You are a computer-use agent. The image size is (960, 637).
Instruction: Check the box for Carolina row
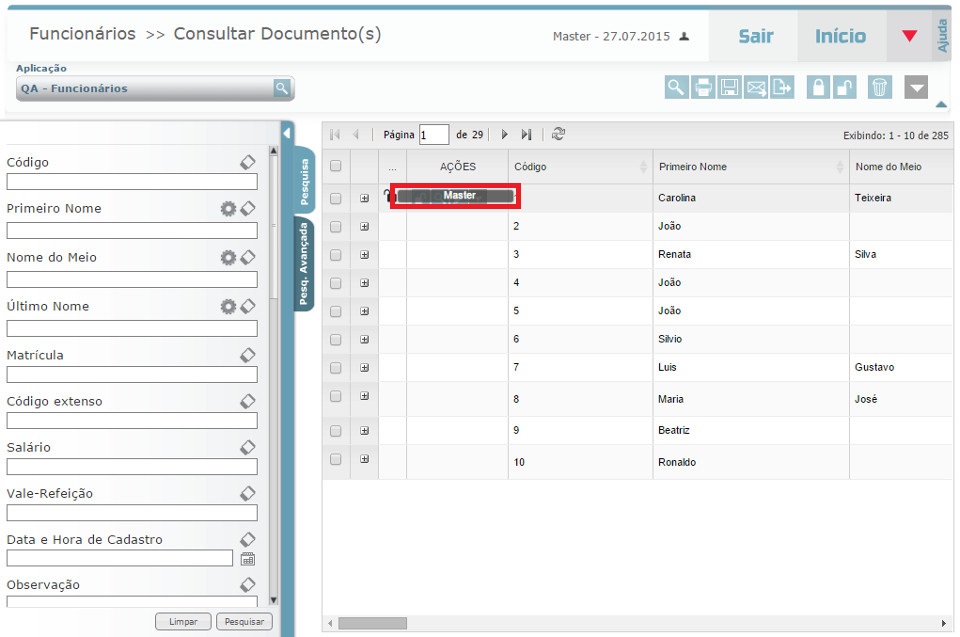336,198
